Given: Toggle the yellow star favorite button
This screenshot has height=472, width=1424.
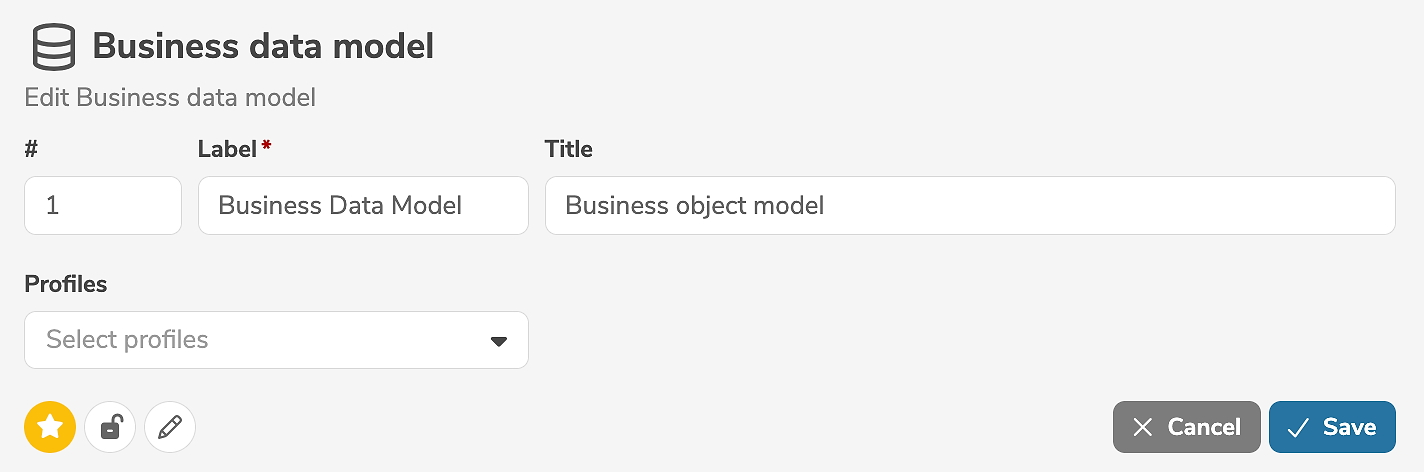Looking at the screenshot, I should coord(50,428).
